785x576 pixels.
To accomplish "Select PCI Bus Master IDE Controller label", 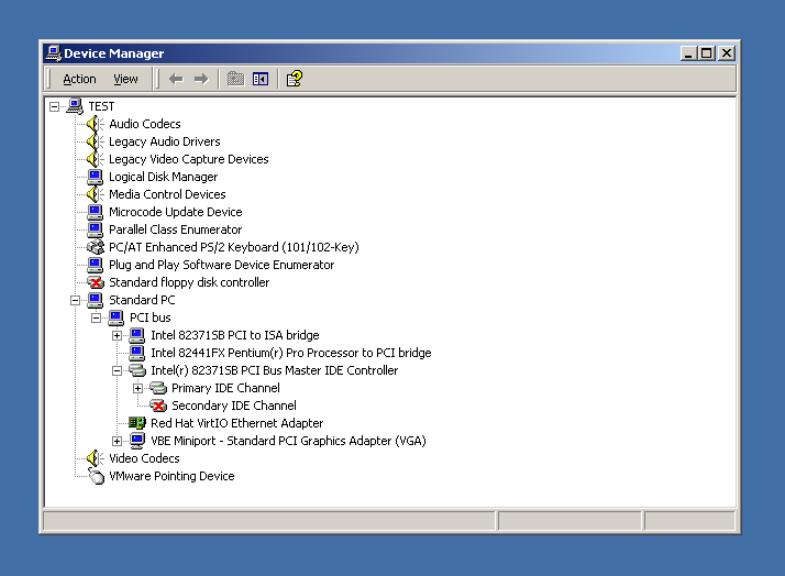I will 274,370.
